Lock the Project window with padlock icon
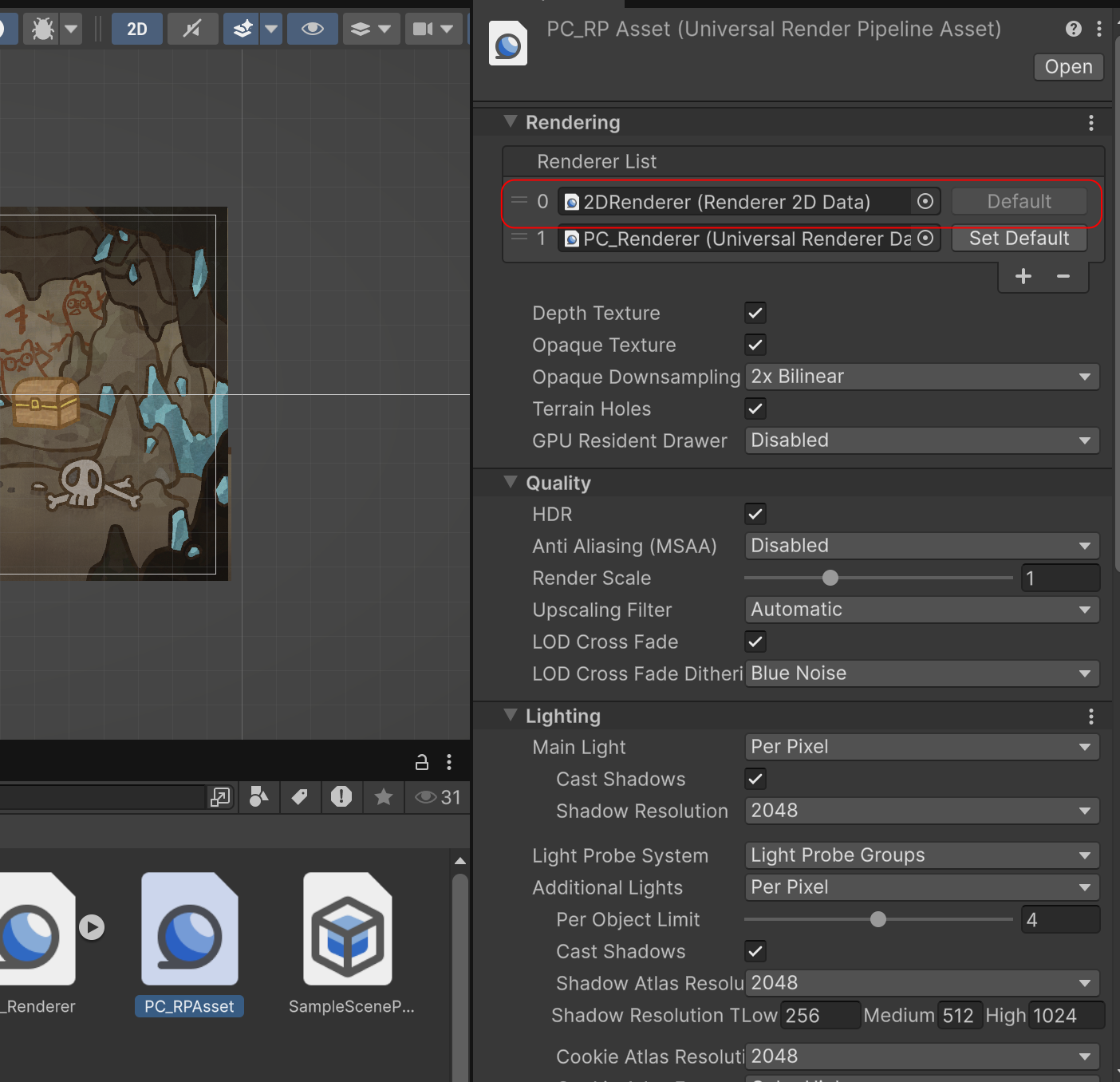 (422, 762)
